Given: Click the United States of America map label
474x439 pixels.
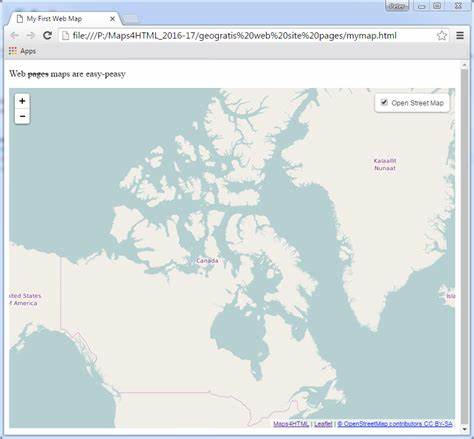Looking at the screenshot, I should 25,299.
